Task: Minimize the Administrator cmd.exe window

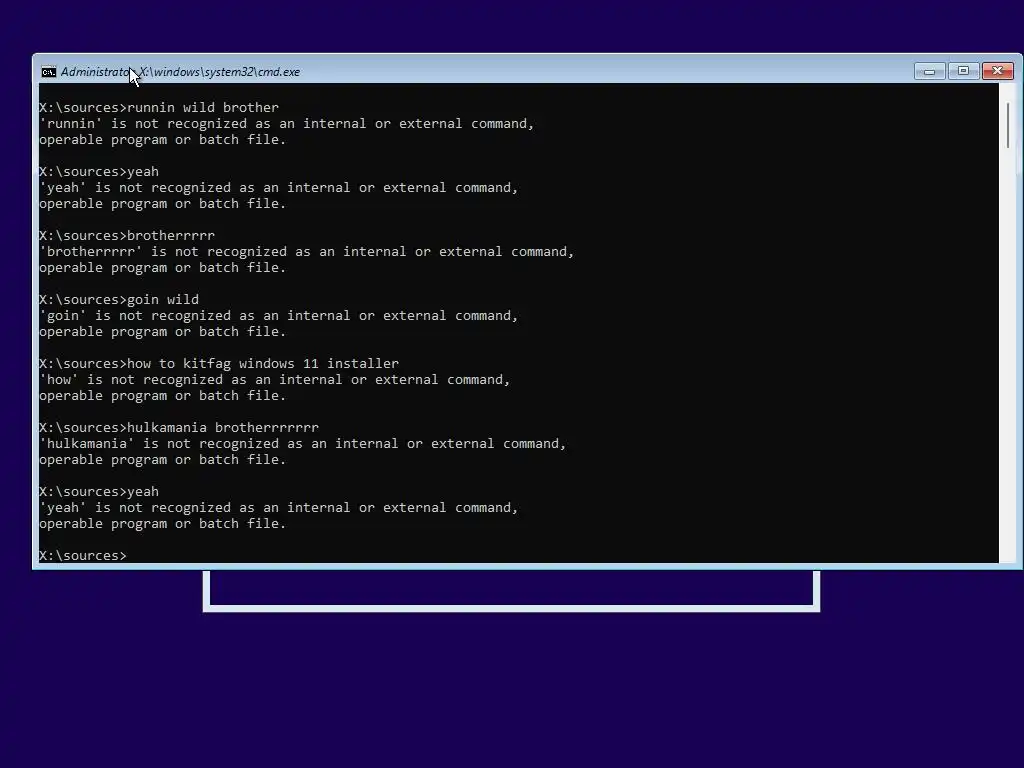Action: (929, 71)
